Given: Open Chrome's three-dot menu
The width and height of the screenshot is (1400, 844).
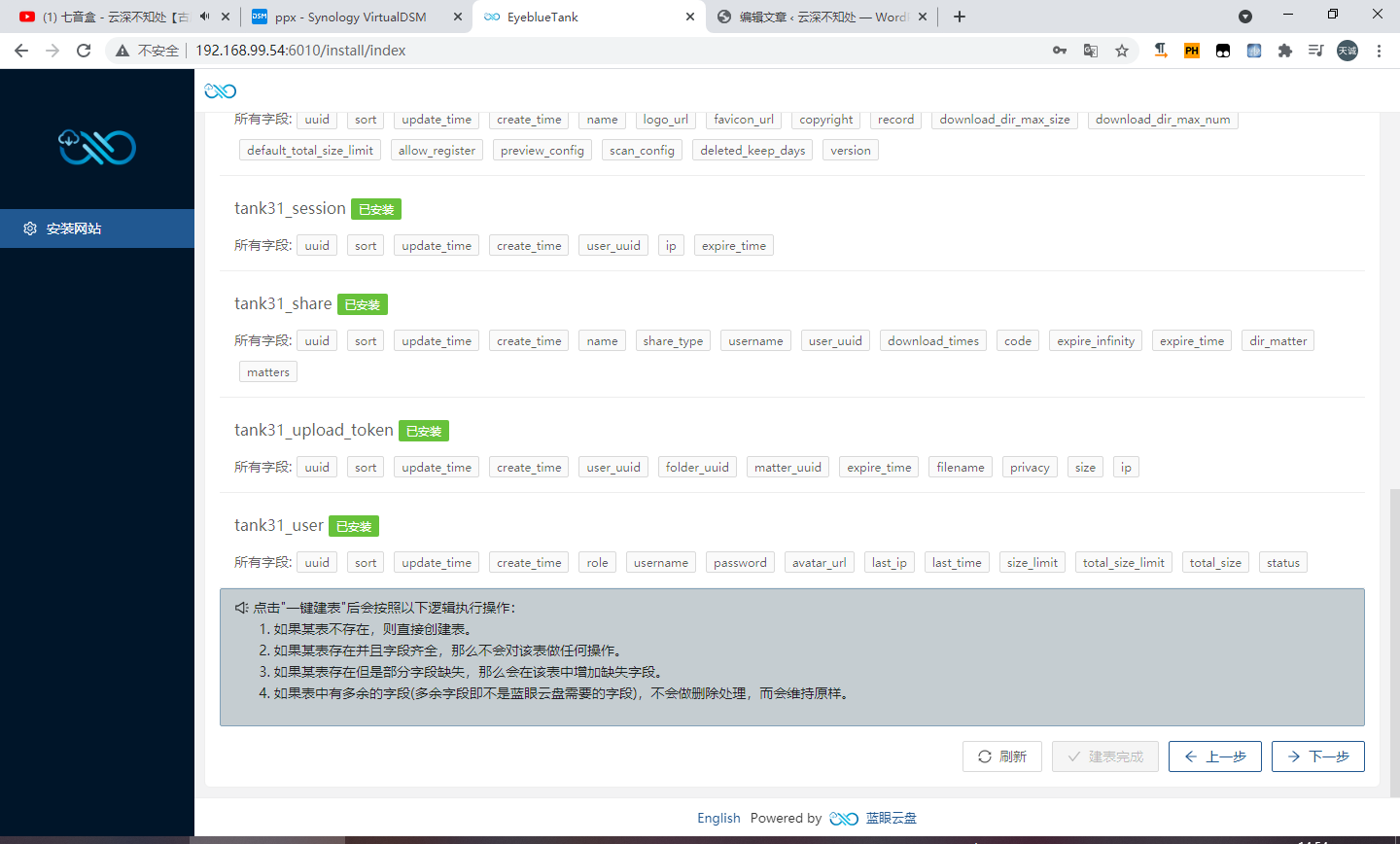Looking at the screenshot, I should (x=1380, y=51).
